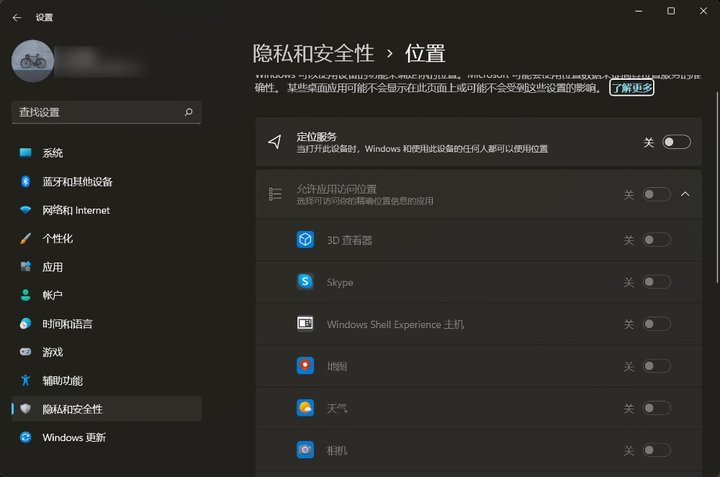This screenshot has height=477, width=720.
Task: Turn on the 定位服务 toggle
Action: tap(676, 142)
